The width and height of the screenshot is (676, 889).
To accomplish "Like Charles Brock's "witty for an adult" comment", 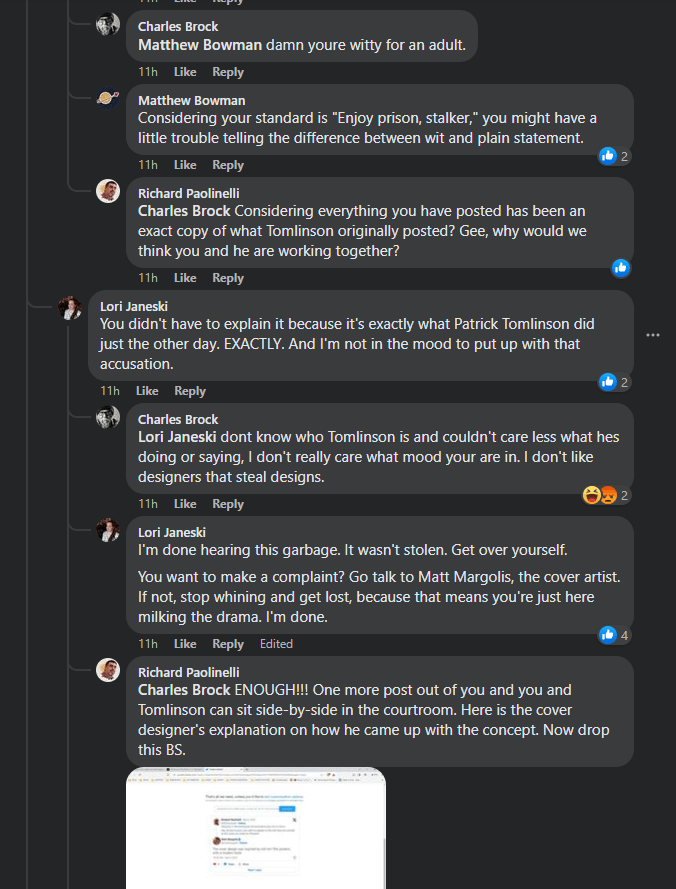I will tap(185, 72).
